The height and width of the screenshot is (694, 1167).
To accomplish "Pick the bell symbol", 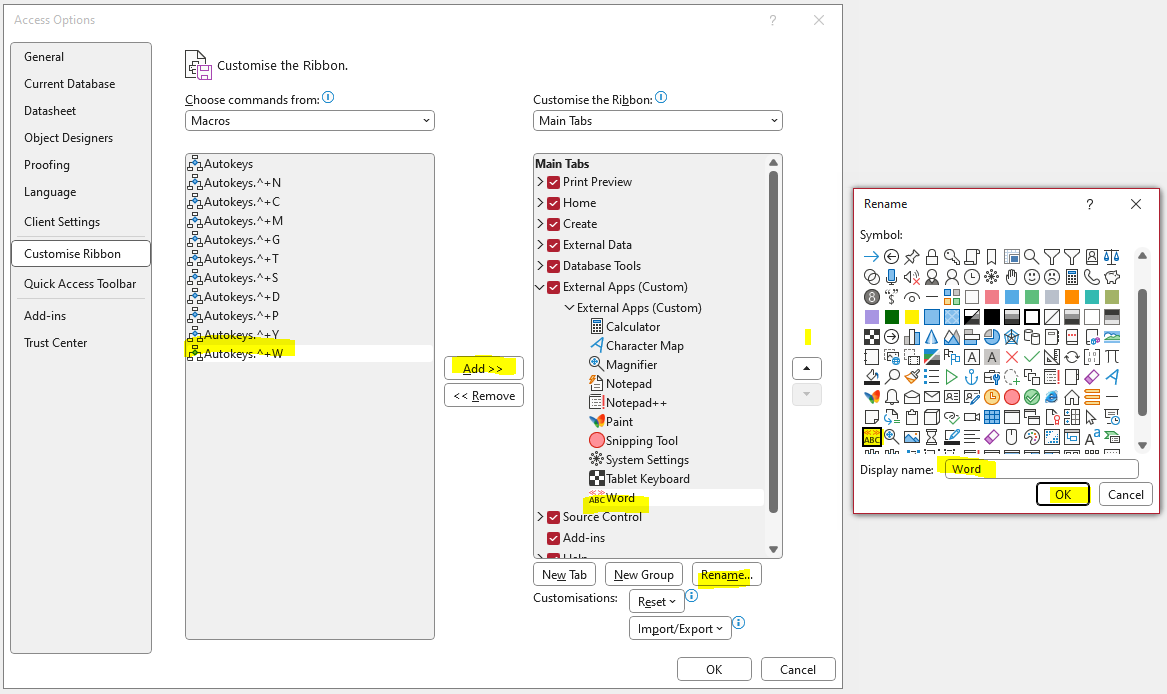I will 892,398.
